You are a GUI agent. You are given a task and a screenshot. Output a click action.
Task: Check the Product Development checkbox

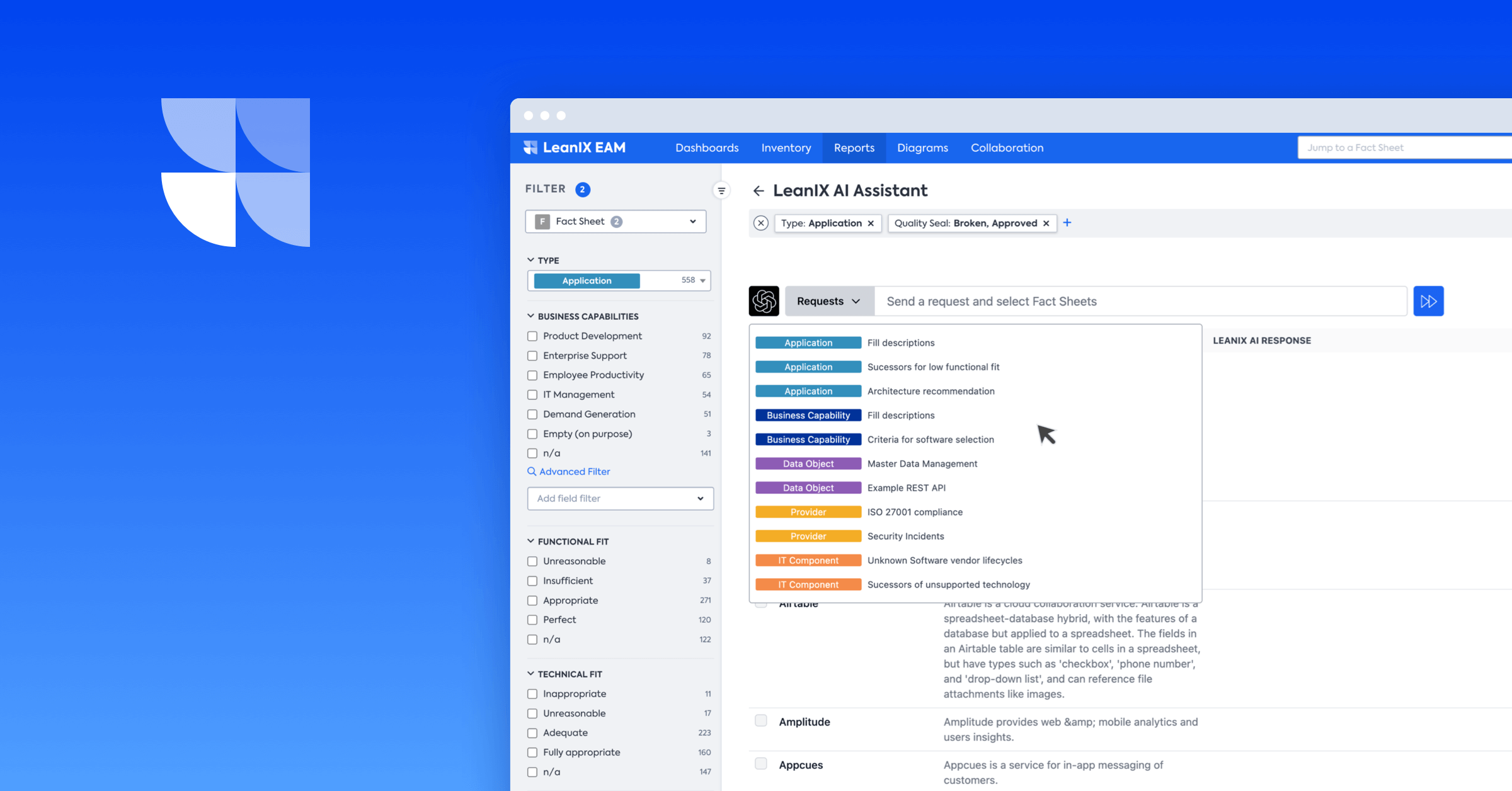[532, 336]
